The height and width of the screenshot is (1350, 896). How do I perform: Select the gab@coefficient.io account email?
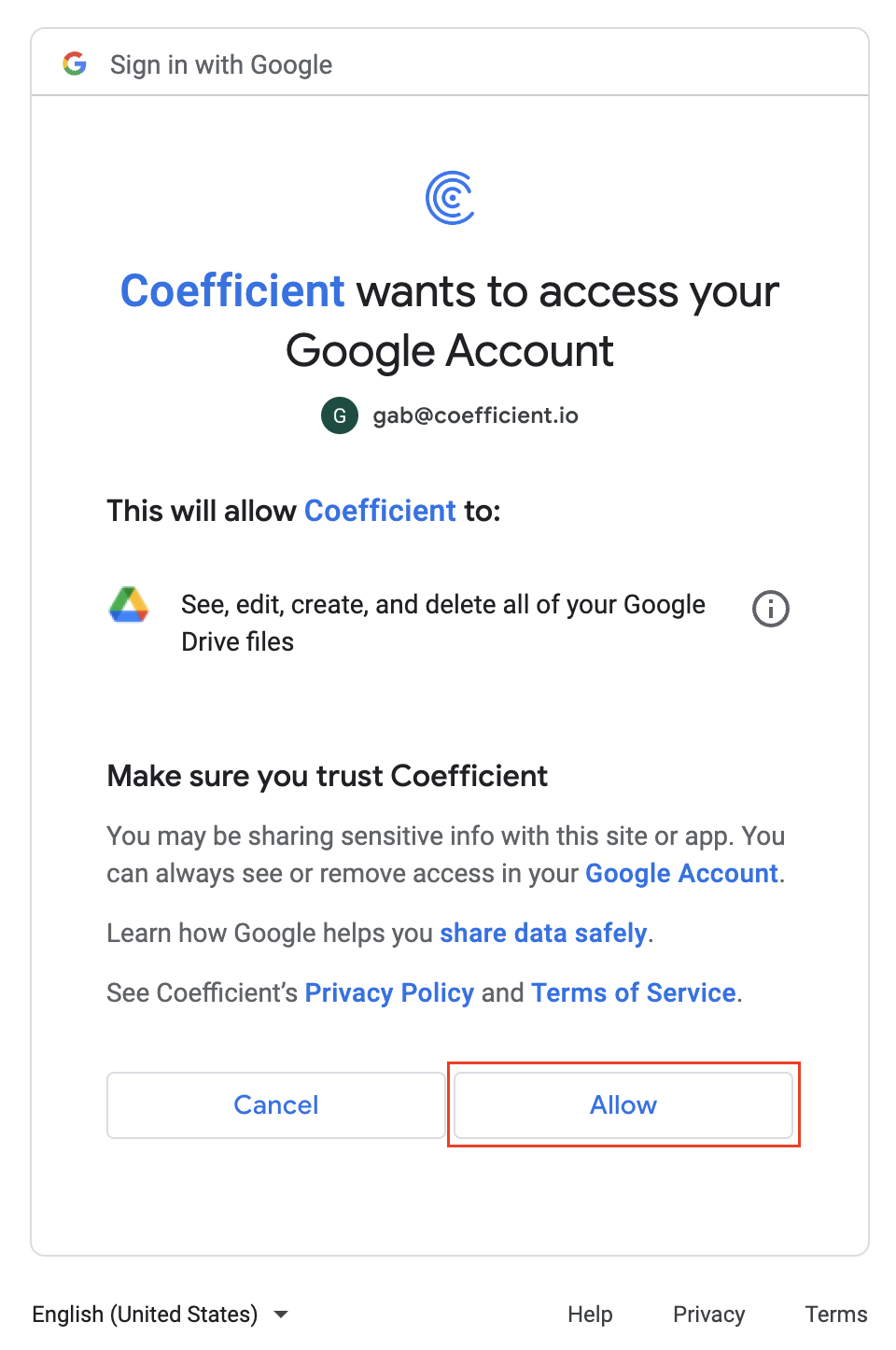click(x=475, y=415)
